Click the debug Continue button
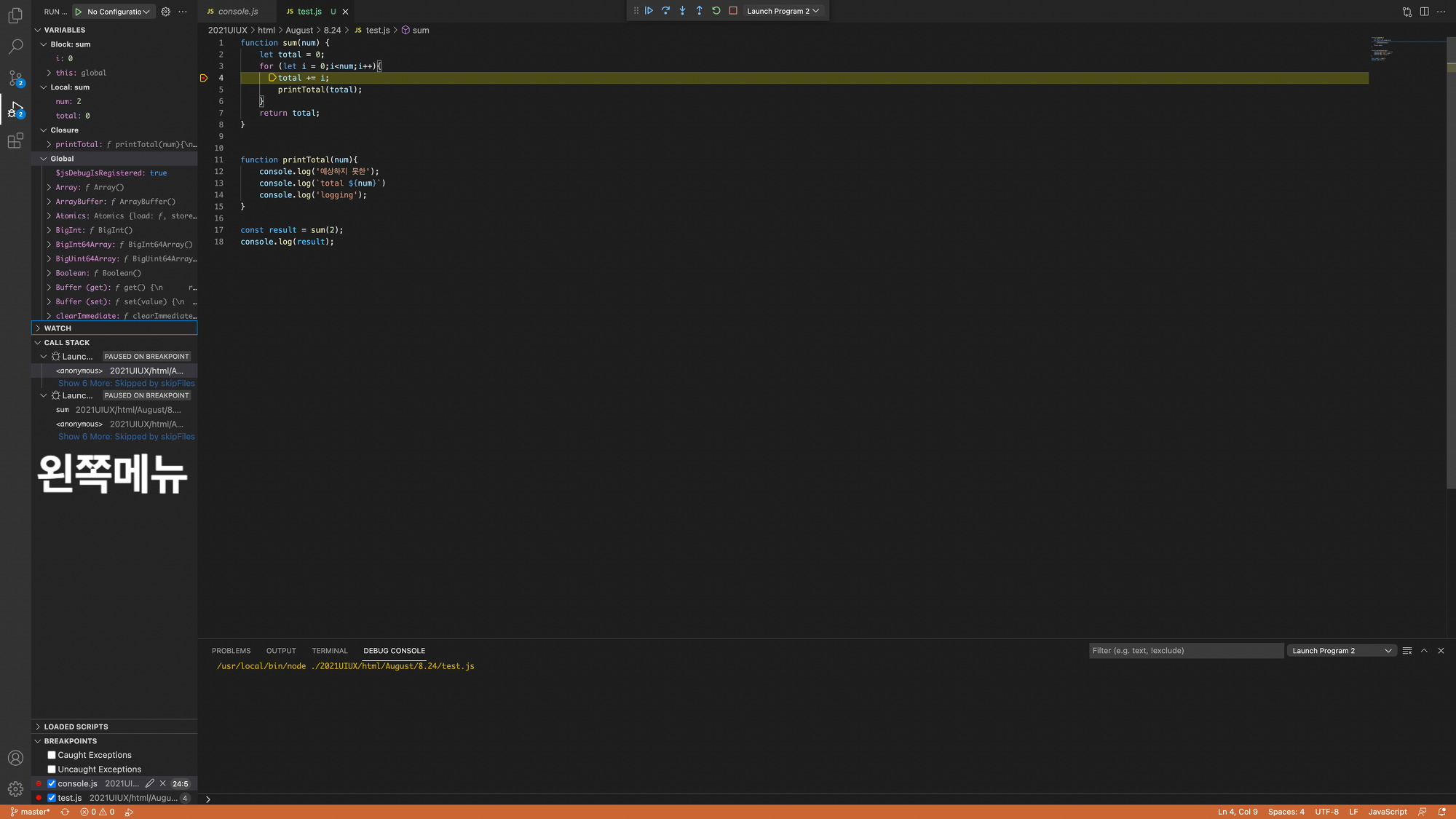The image size is (1456, 819). [x=649, y=11]
